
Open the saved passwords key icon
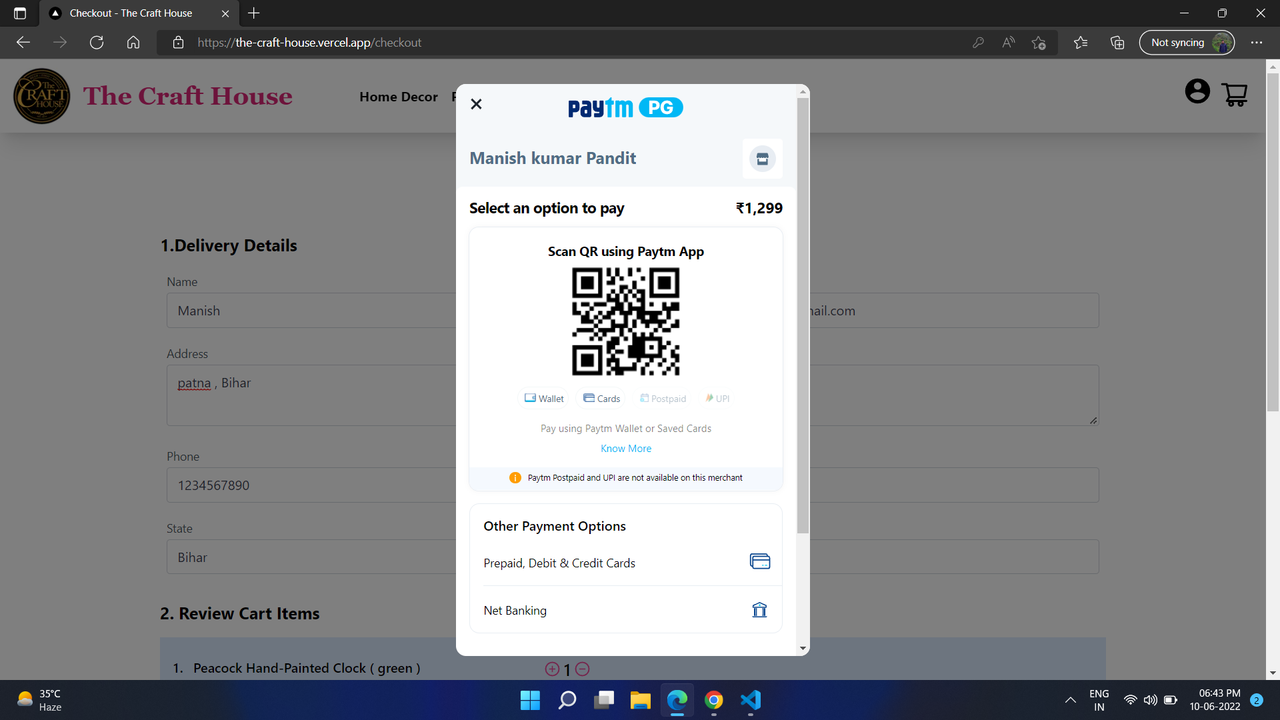(978, 43)
